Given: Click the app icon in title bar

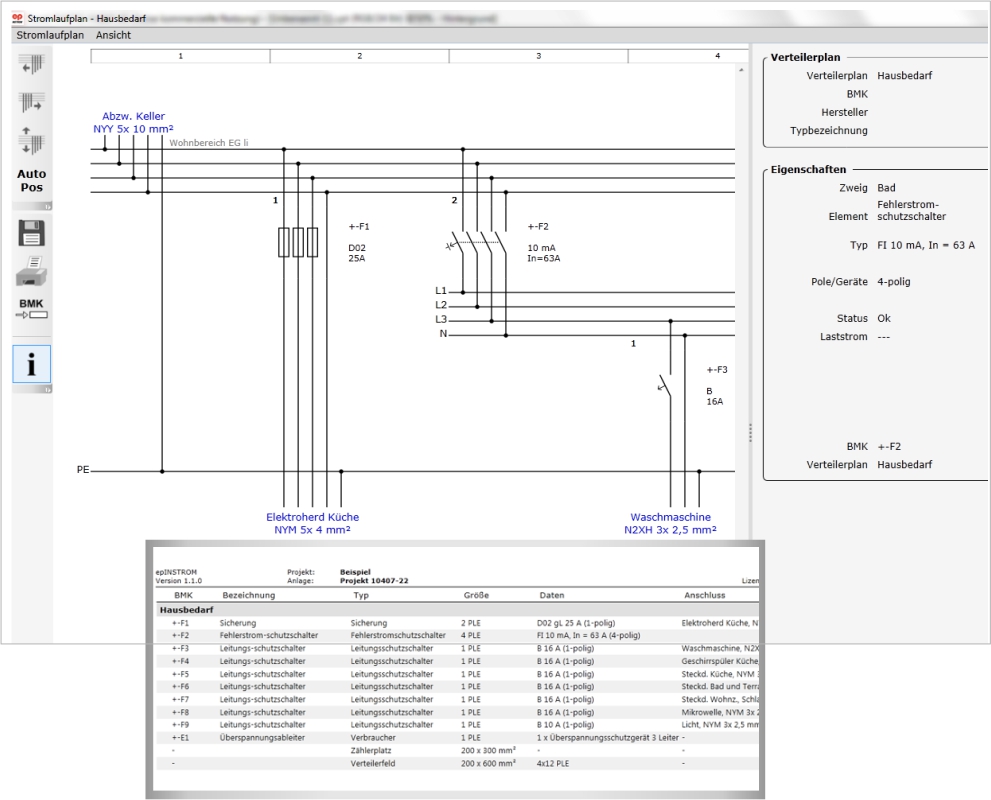Looking at the screenshot, I should tap(18, 18).
